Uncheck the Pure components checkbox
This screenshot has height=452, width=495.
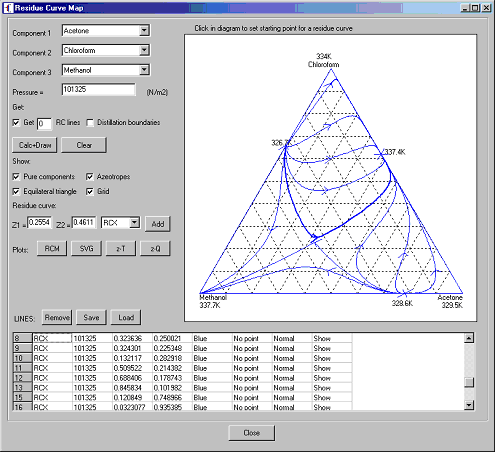click(16, 176)
